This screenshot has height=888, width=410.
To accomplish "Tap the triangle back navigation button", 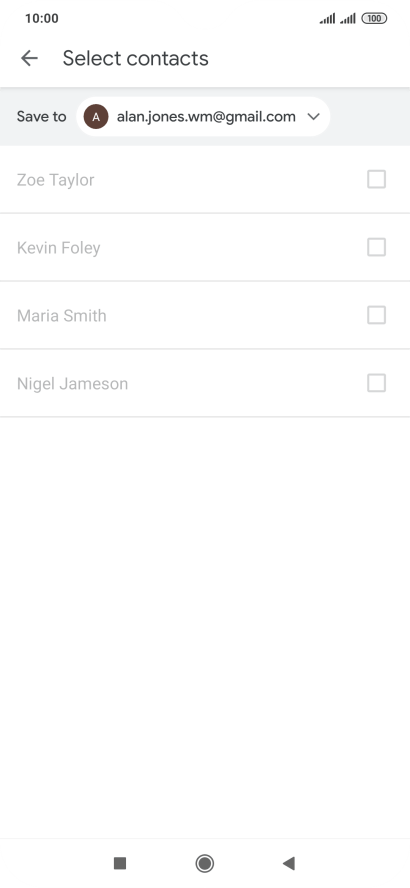I will 289,863.
